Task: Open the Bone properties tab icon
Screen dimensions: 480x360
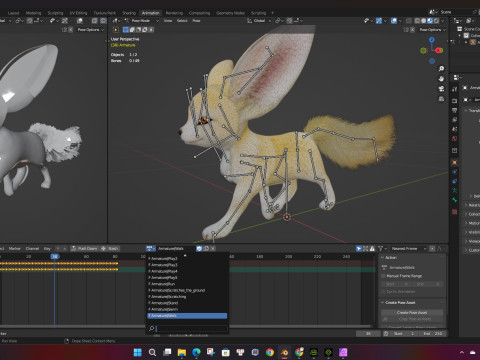Action: (x=454, y=200)
